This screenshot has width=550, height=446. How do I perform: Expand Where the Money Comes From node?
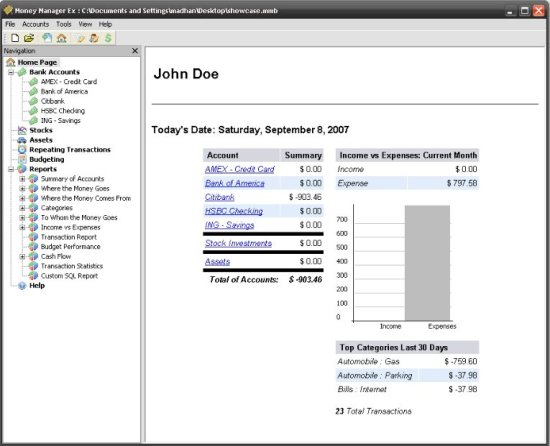pos(22,198)
